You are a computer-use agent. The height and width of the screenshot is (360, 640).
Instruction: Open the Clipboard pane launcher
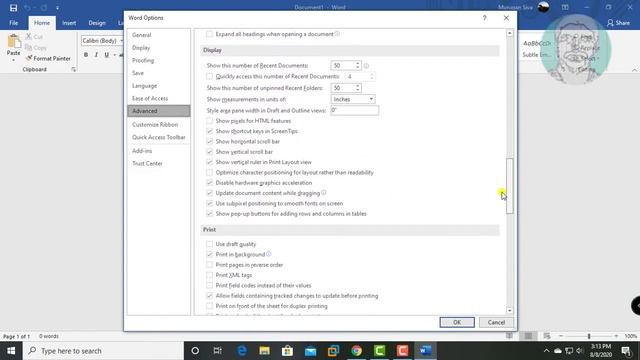coord(73,69)
